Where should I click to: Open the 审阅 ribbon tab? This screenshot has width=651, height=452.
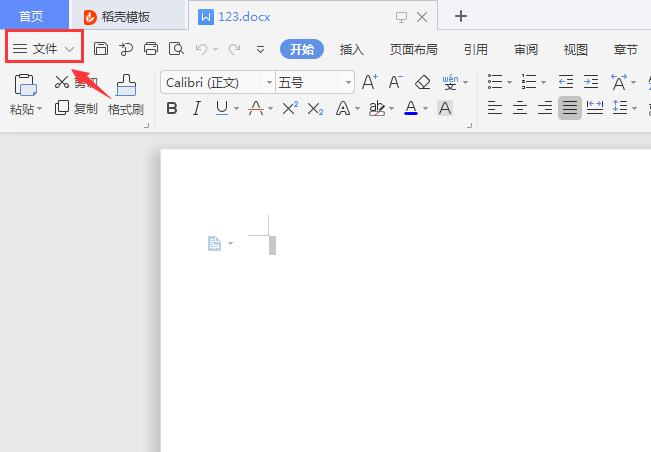click(x=526, y=49)
